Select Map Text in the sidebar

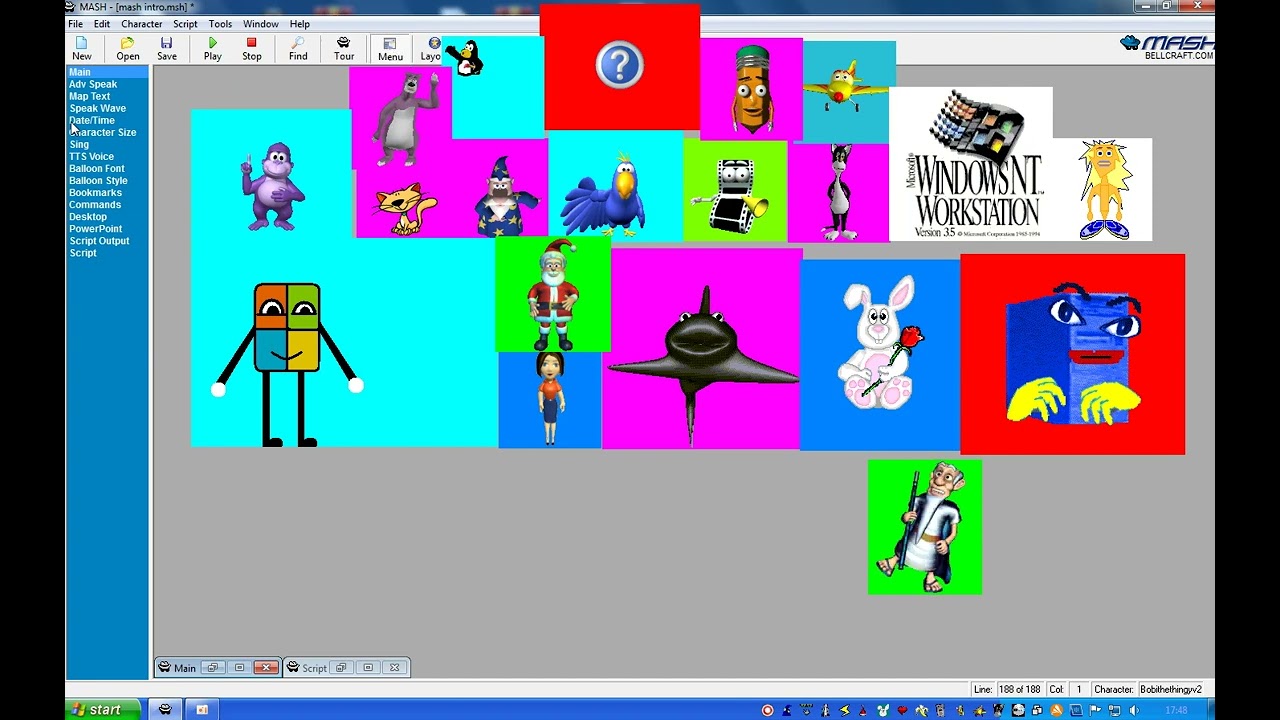coord(89,96)
